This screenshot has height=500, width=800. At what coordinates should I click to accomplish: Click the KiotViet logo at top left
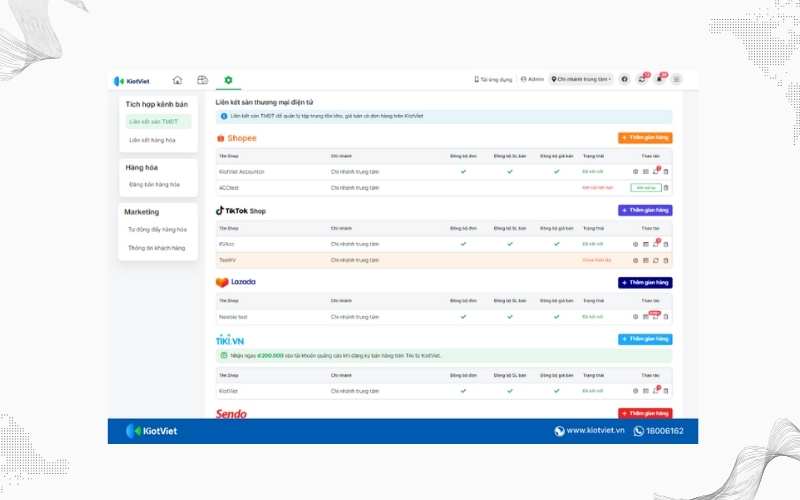(132, 81)
